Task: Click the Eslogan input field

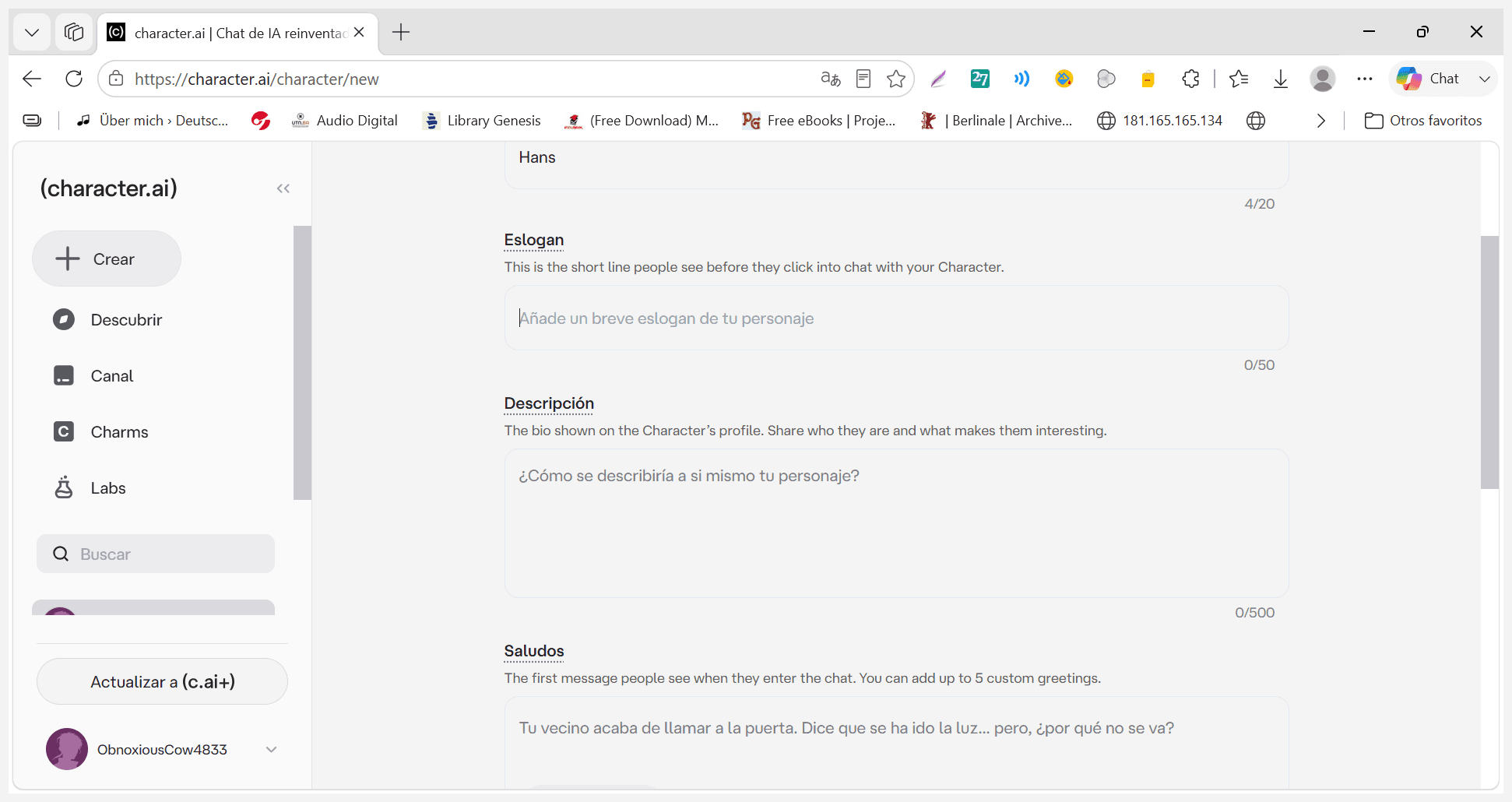Action: tap(896, 318)
